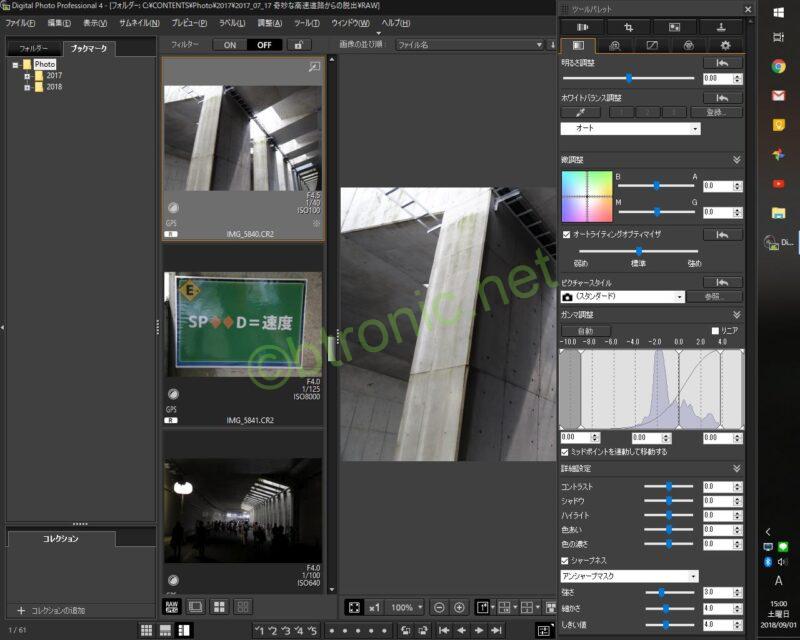Open the stamp tool palette
Screen dimensions: 800x640
point(721,27)
